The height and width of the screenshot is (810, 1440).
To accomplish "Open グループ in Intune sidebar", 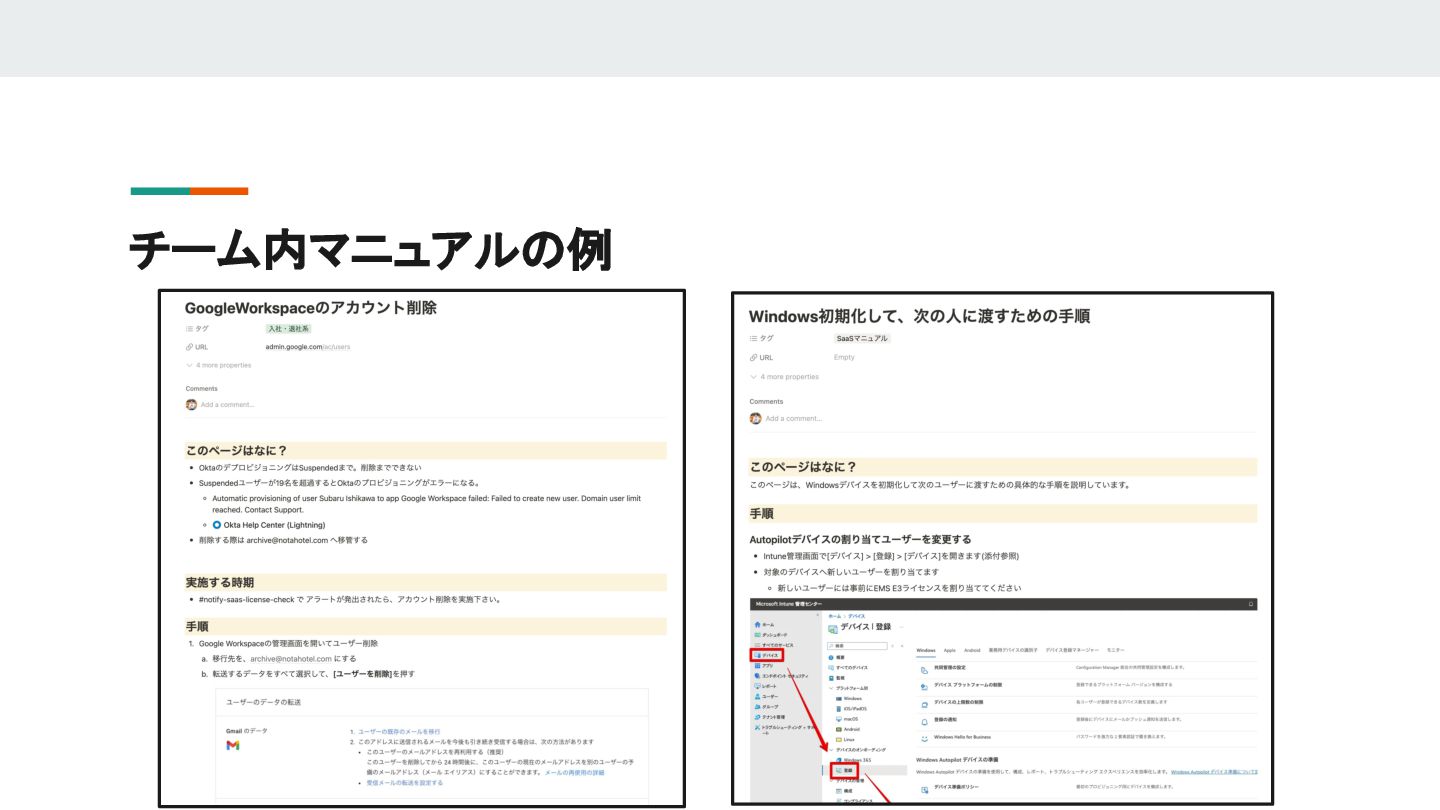I will point(767,706).
